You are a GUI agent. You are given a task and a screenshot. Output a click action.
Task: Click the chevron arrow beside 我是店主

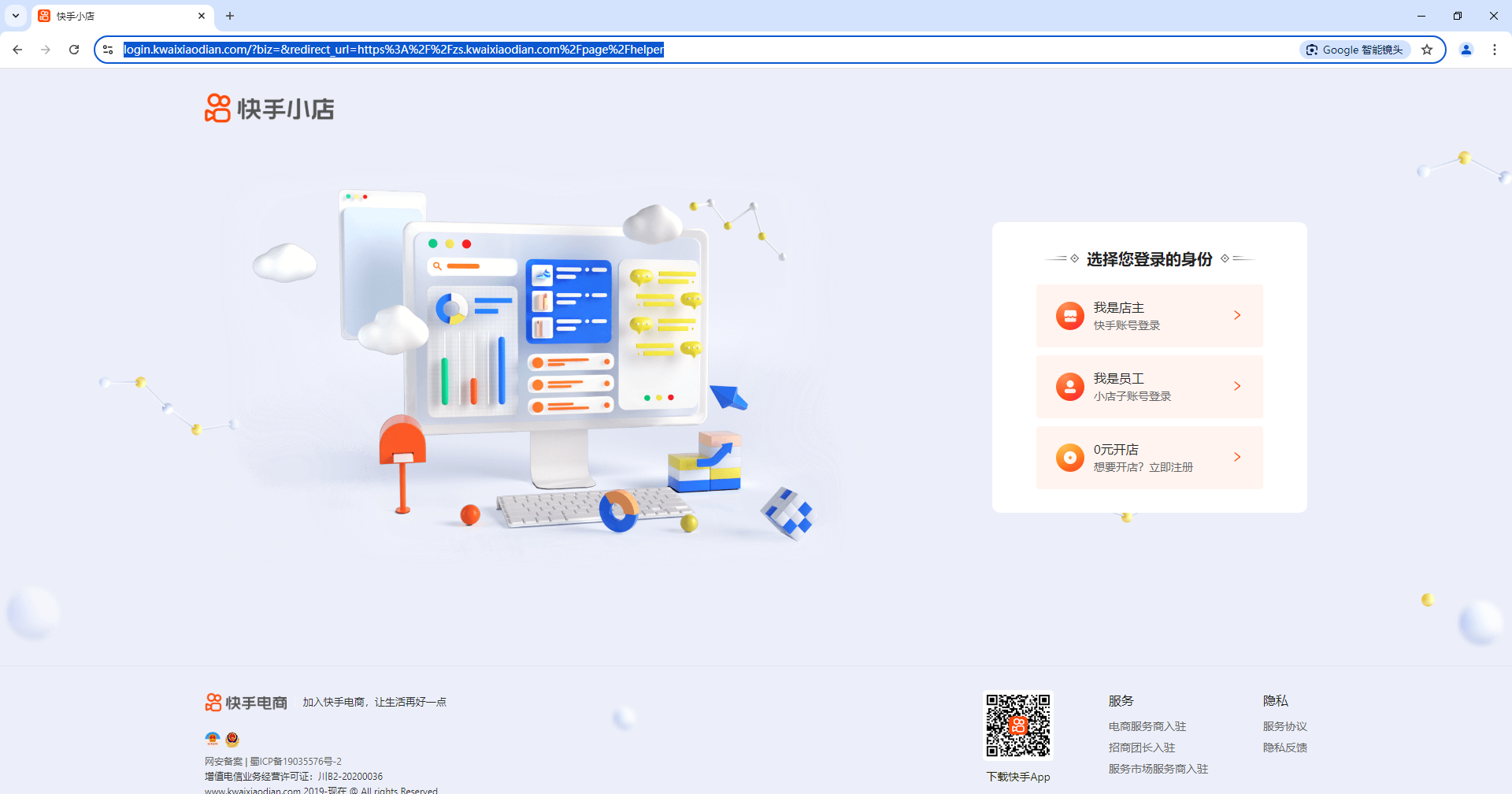[1237, 315]
